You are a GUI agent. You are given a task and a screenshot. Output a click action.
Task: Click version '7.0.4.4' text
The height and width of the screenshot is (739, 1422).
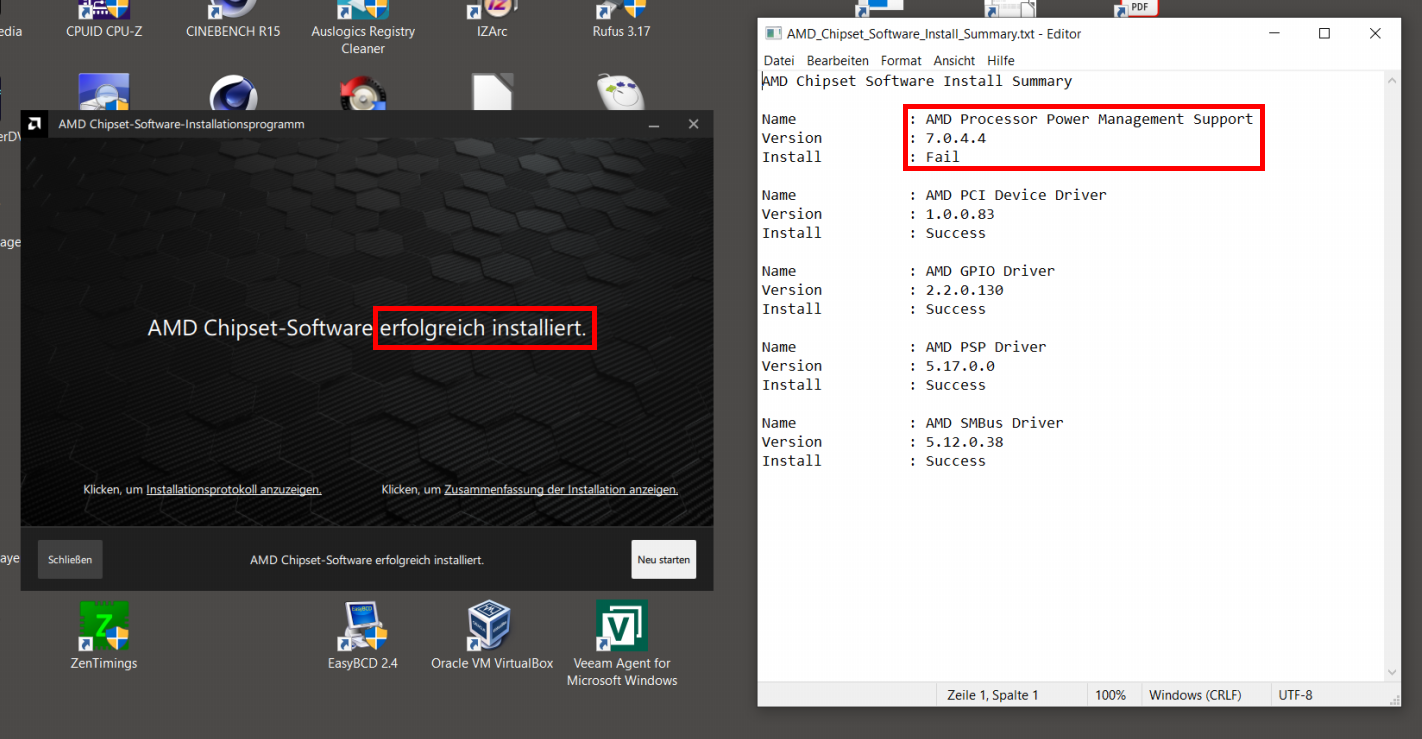point(955,138)
